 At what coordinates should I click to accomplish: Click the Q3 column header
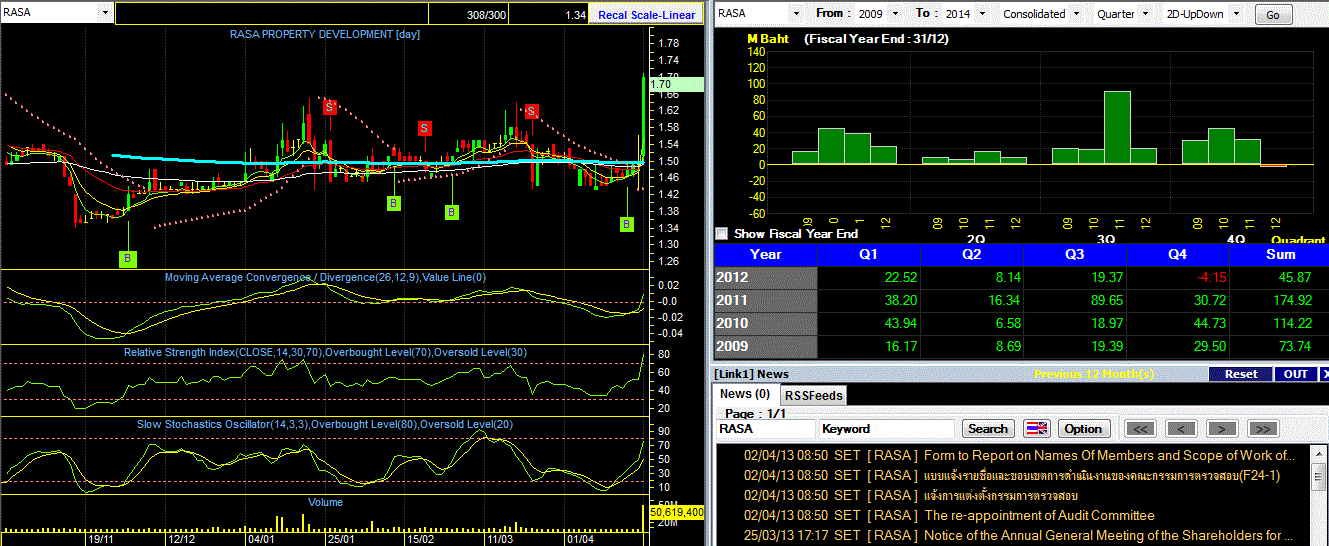click(1075, 254)
